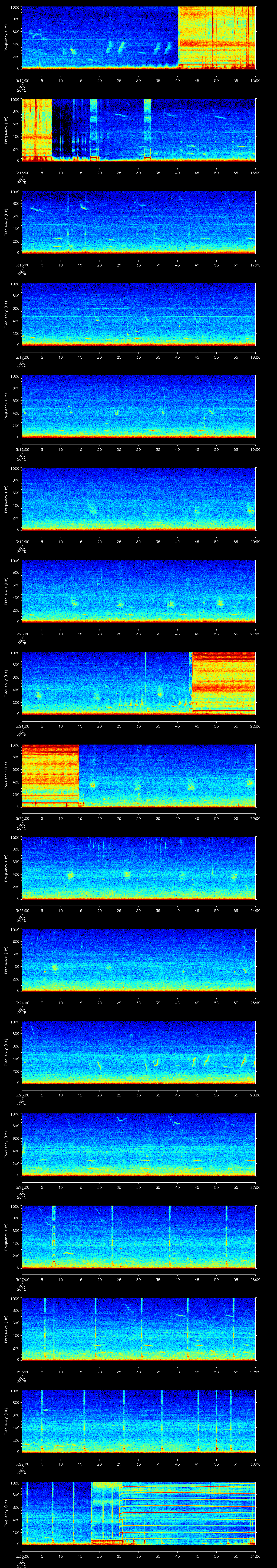
Task: Click the 22:00 end time label
Action: [x=255, y=726]
